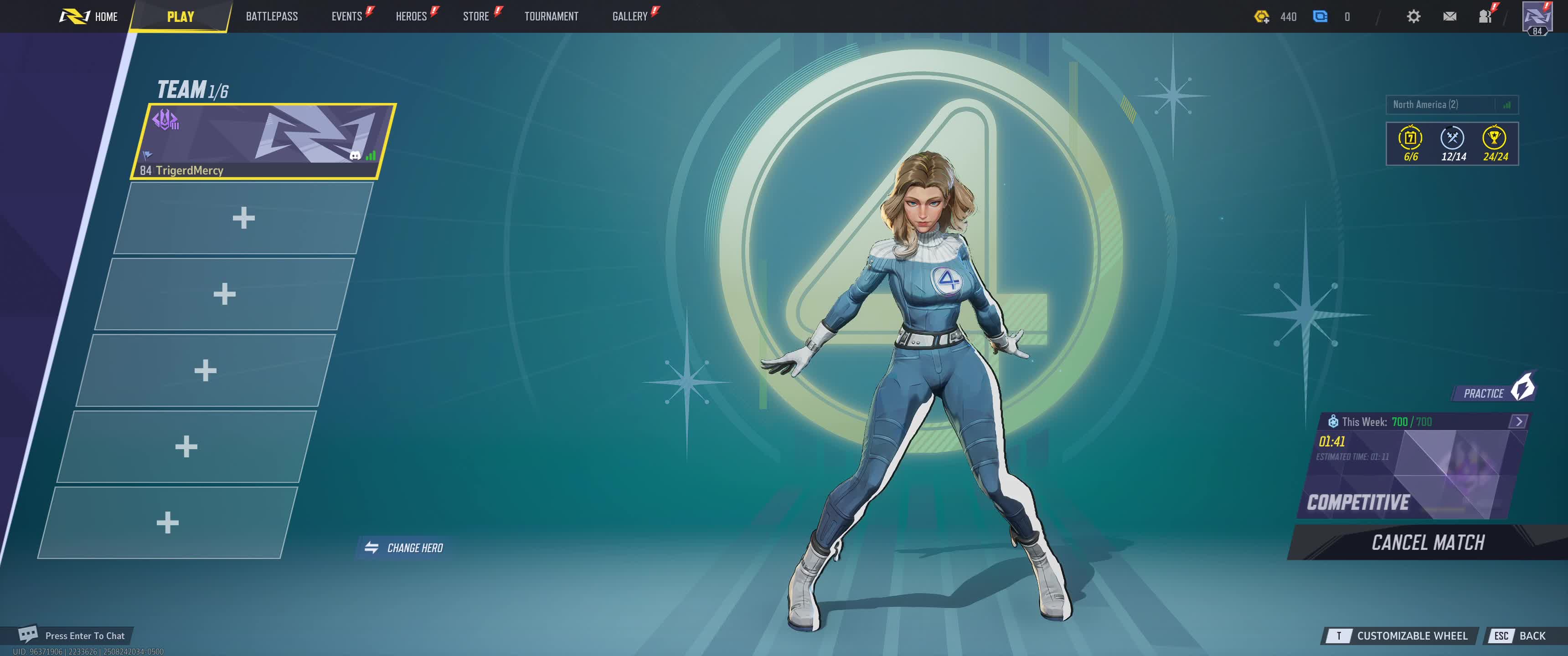Image resolution: width=1568 pixels, height=656 pixels.
Task: Invite a player to the fifth team slot
Action: (x=186, y=446)
